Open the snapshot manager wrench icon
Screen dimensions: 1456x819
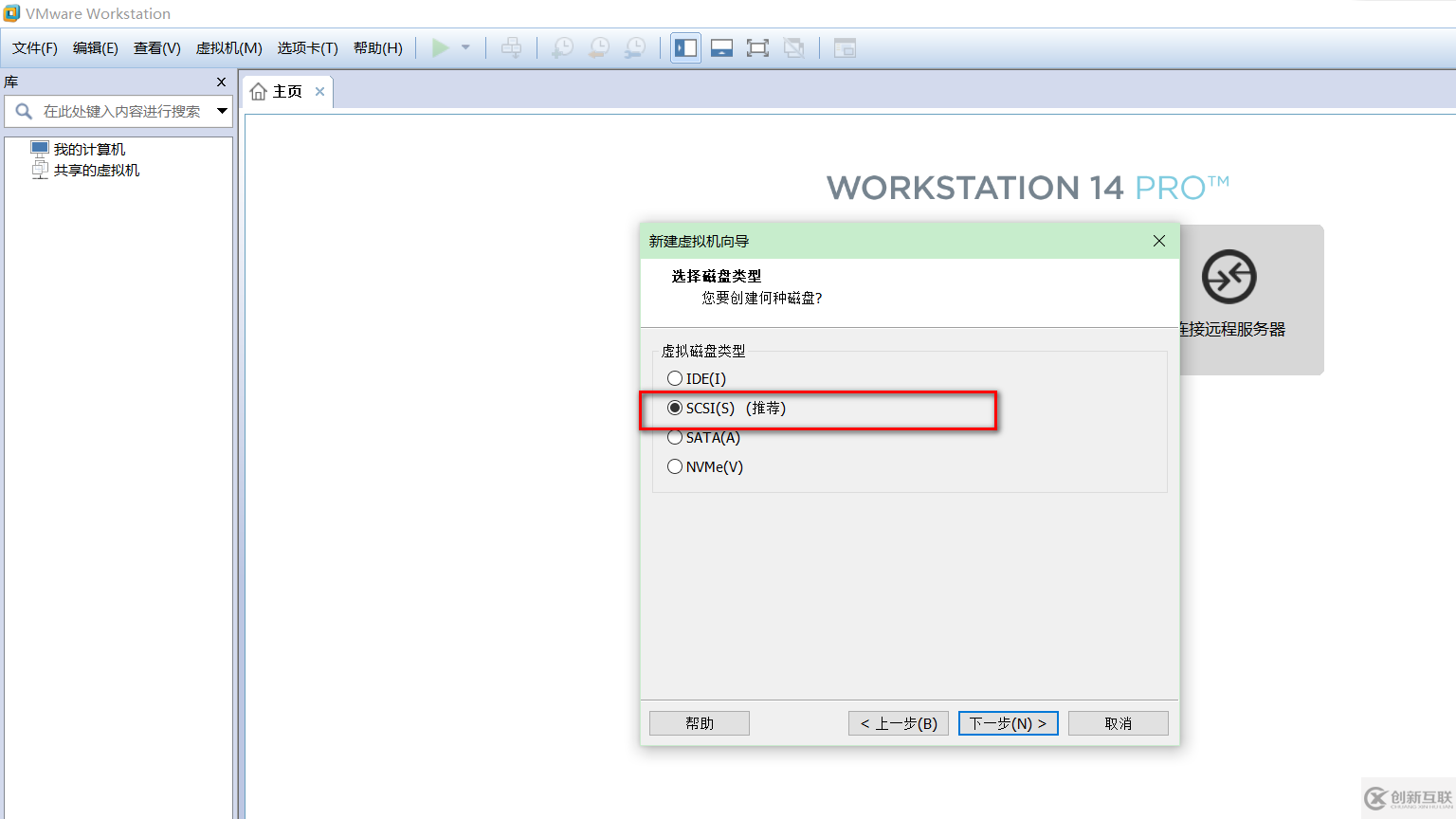635,47
